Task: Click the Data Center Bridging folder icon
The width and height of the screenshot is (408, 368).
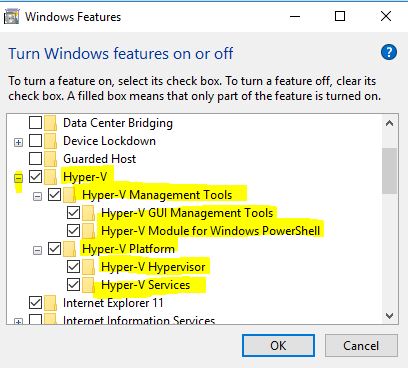Action: [x=50, y=123]
